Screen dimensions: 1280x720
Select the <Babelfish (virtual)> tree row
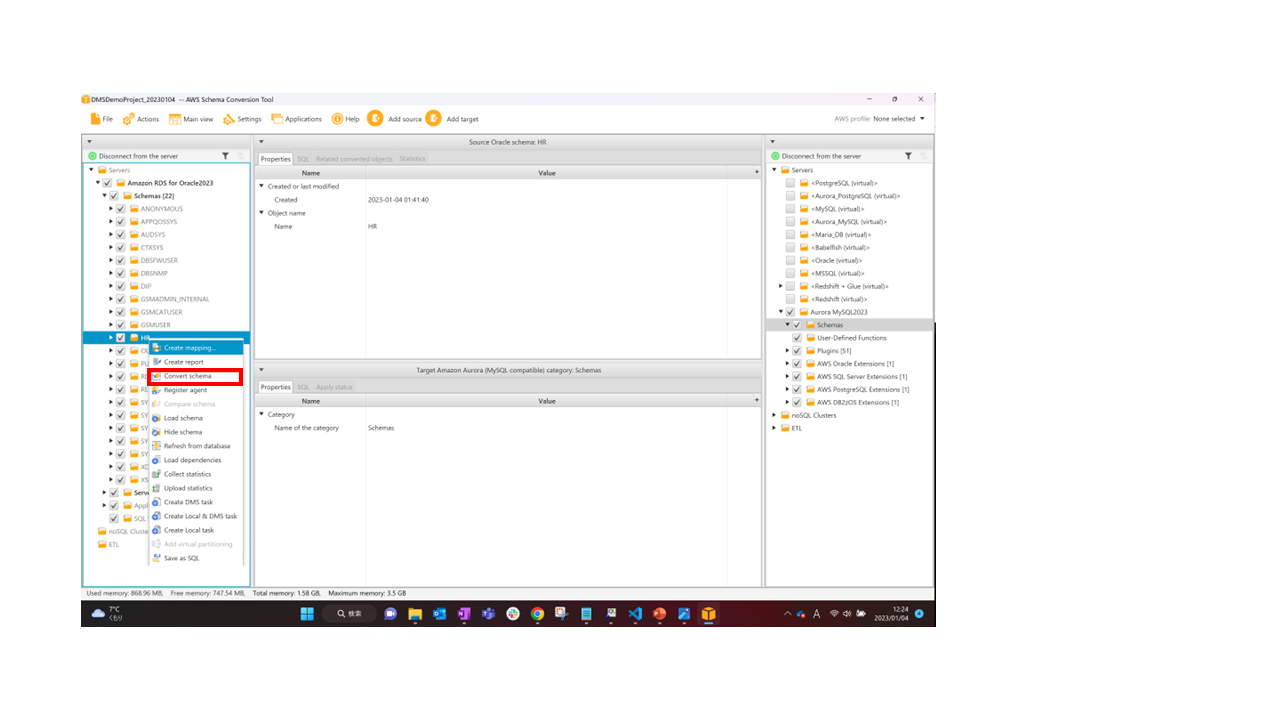[x=850, y=247]
